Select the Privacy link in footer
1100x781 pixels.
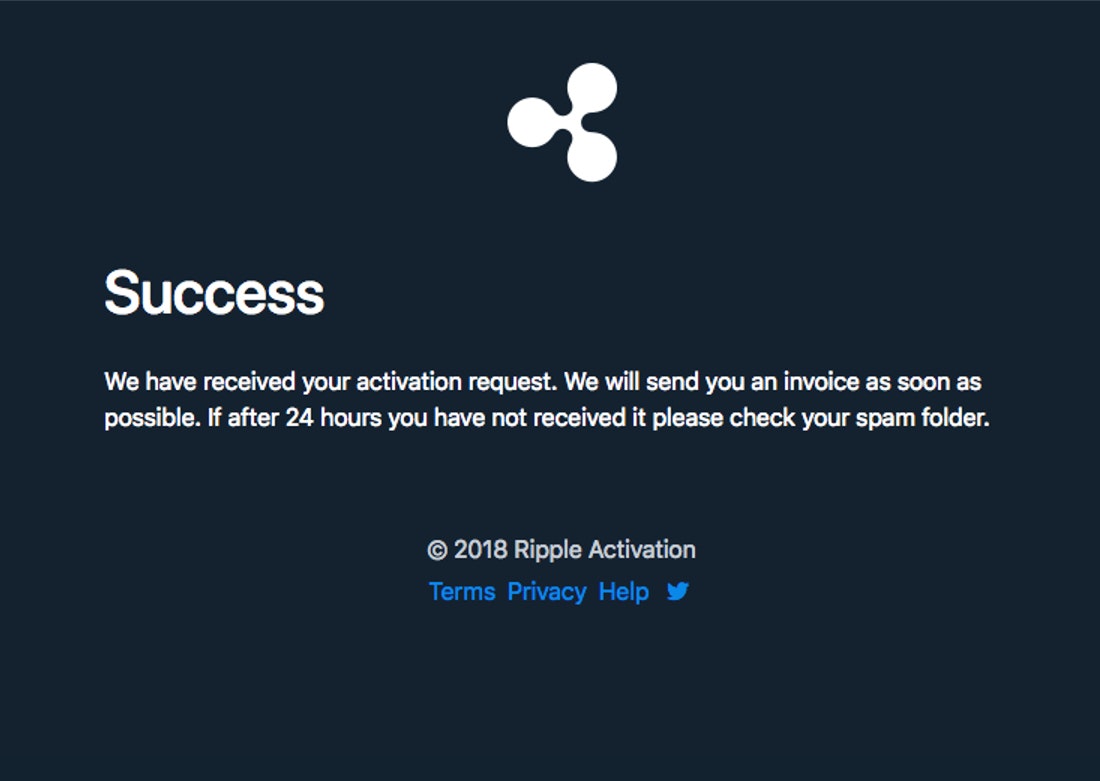pos(545,591)
